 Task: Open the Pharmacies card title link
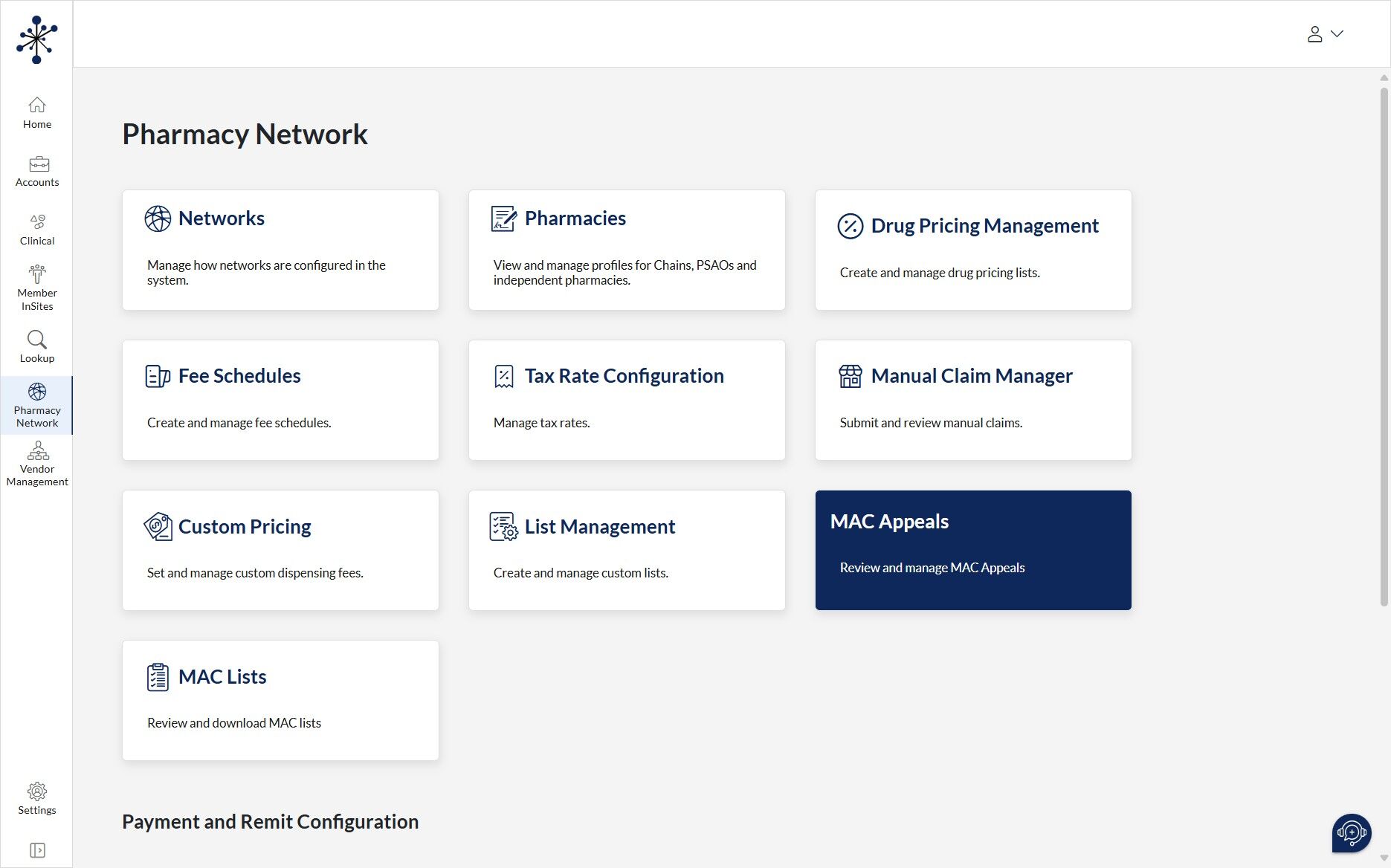coord(575,218)
